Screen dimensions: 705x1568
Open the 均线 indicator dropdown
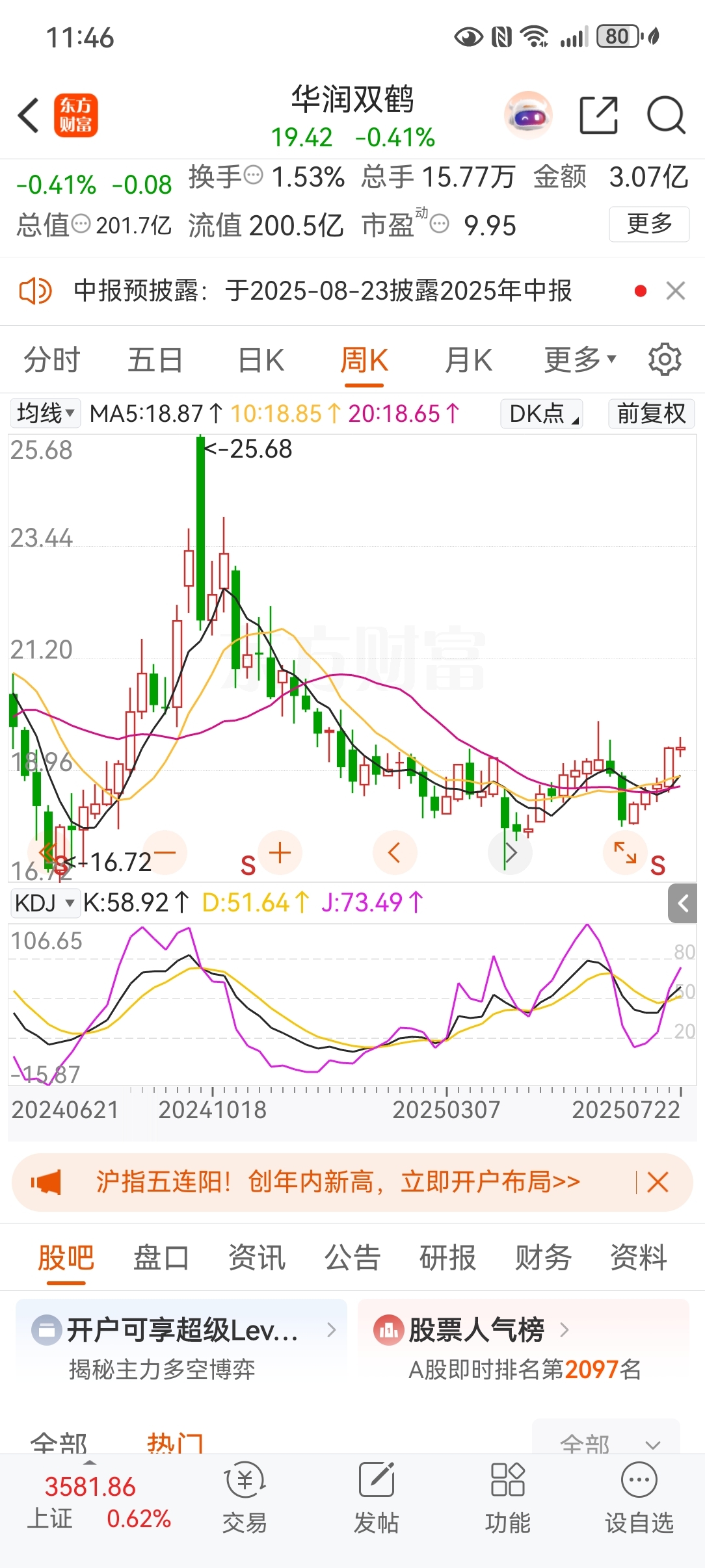(45, 413)
